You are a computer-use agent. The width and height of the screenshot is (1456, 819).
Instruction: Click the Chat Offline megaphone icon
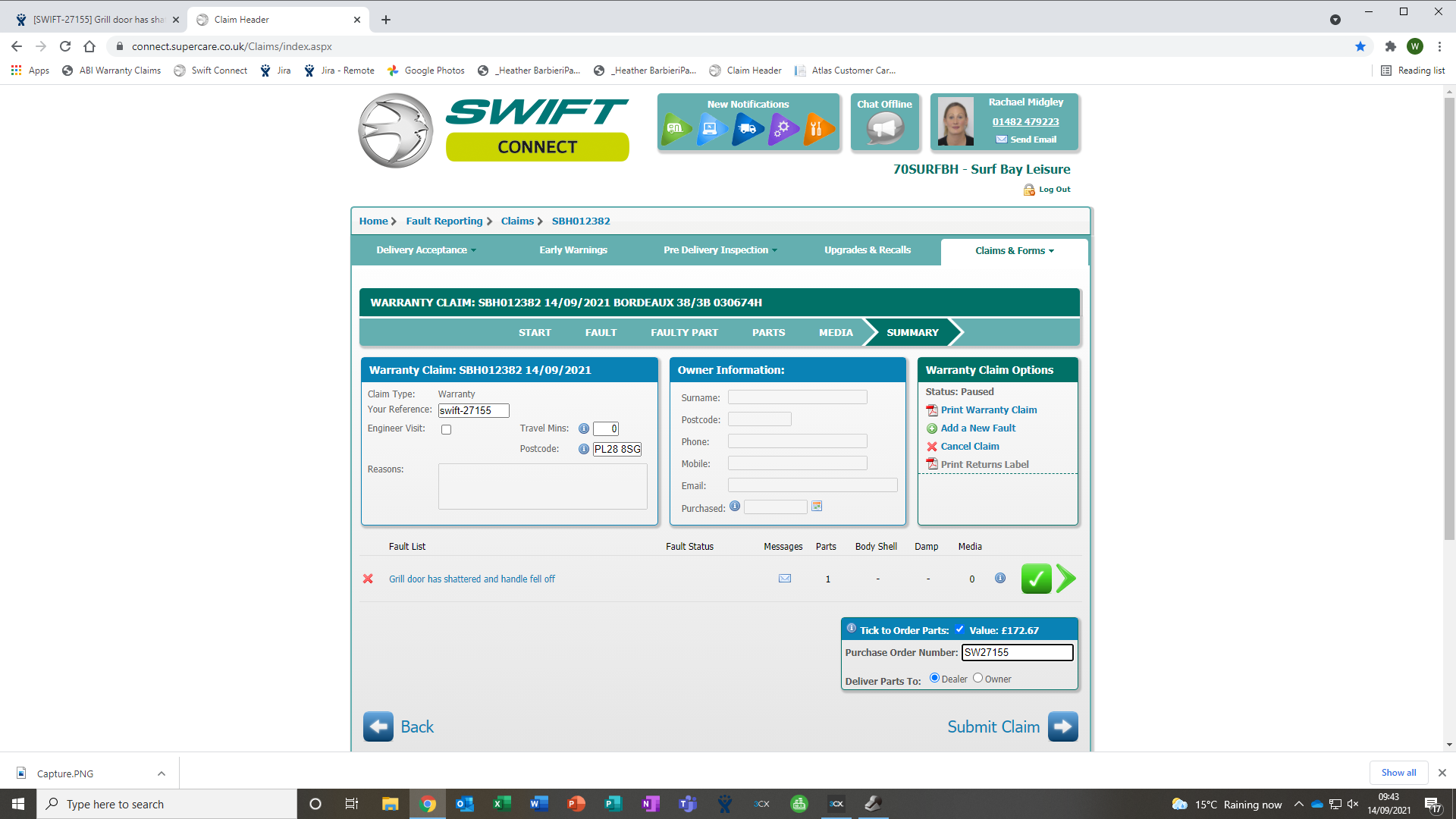[884, 127]
